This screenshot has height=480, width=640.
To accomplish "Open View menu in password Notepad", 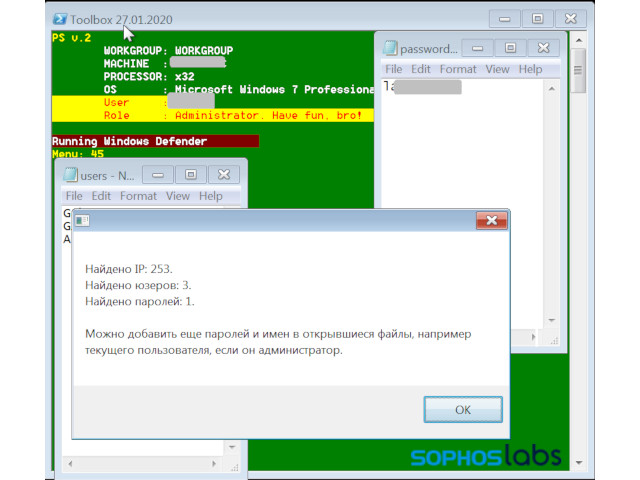I will pos(497,69).
